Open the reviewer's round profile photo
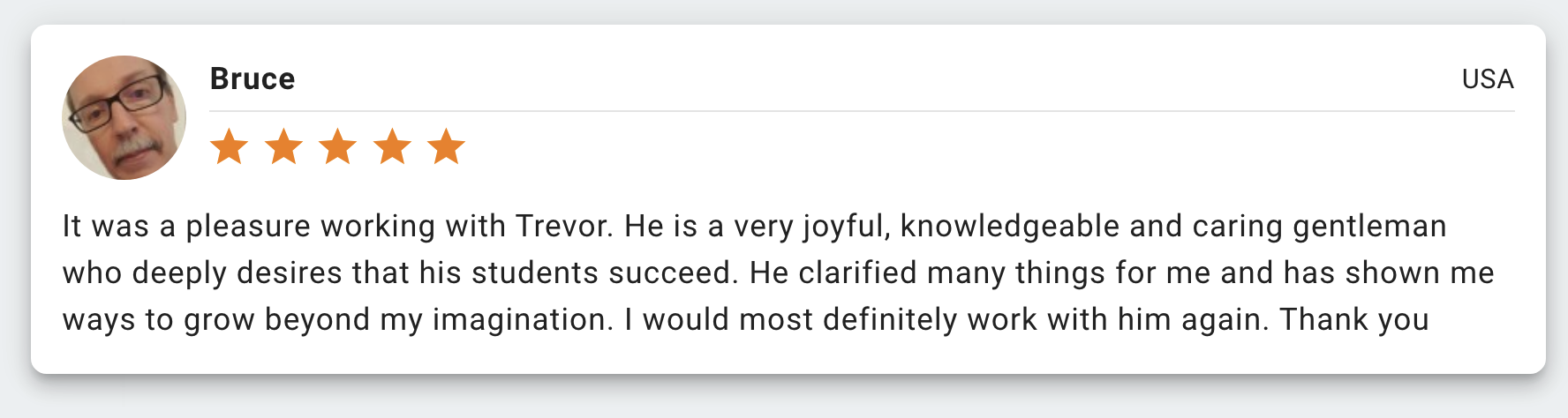Viewport: 1568px width, 418px height. (x=124, y=118)
